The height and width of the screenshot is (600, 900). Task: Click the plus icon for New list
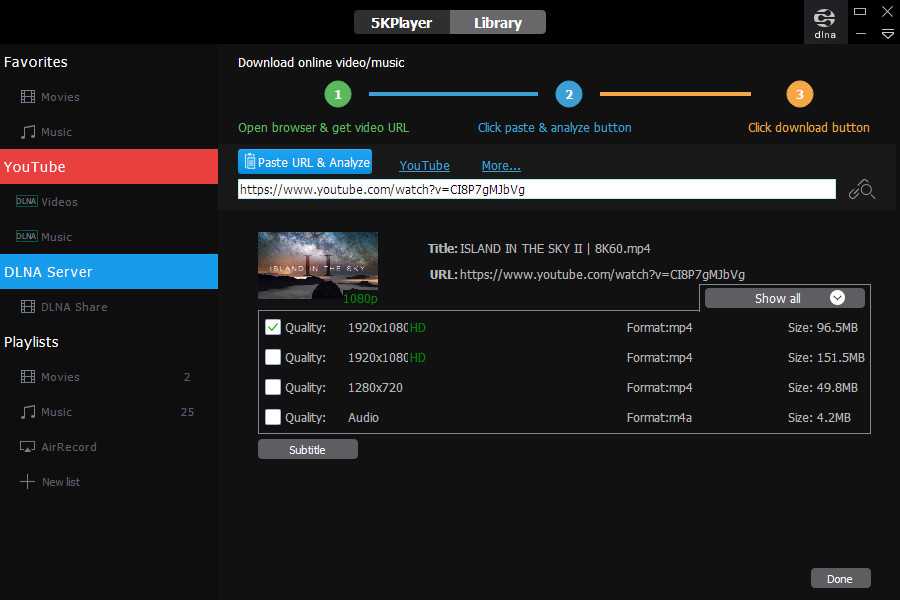pyautogui.click(x=27, y=482)
